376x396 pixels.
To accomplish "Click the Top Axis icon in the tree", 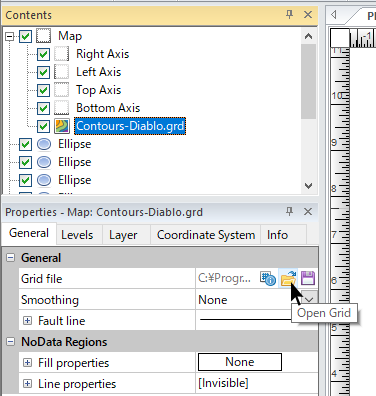I will click(x=62, y=90).
